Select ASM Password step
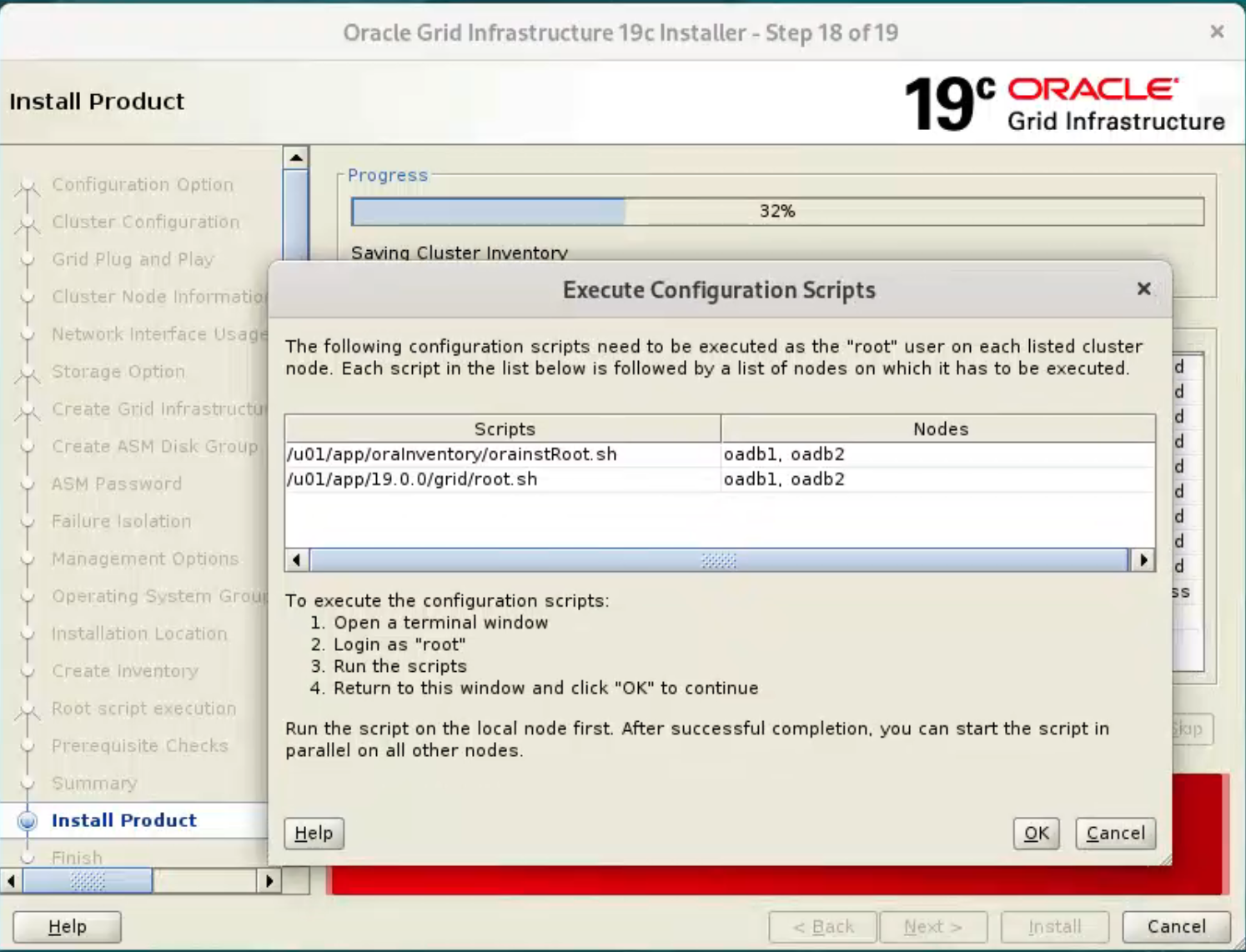The height and width of the screenshot is (952, 1246). click(x=116, y=484)
